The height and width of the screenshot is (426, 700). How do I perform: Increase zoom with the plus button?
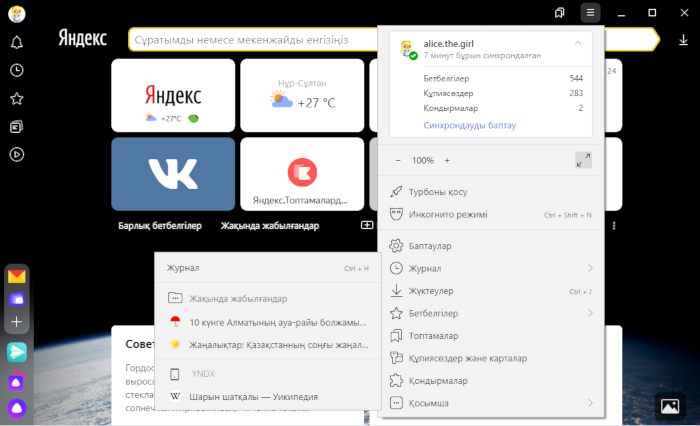[447, 160]
